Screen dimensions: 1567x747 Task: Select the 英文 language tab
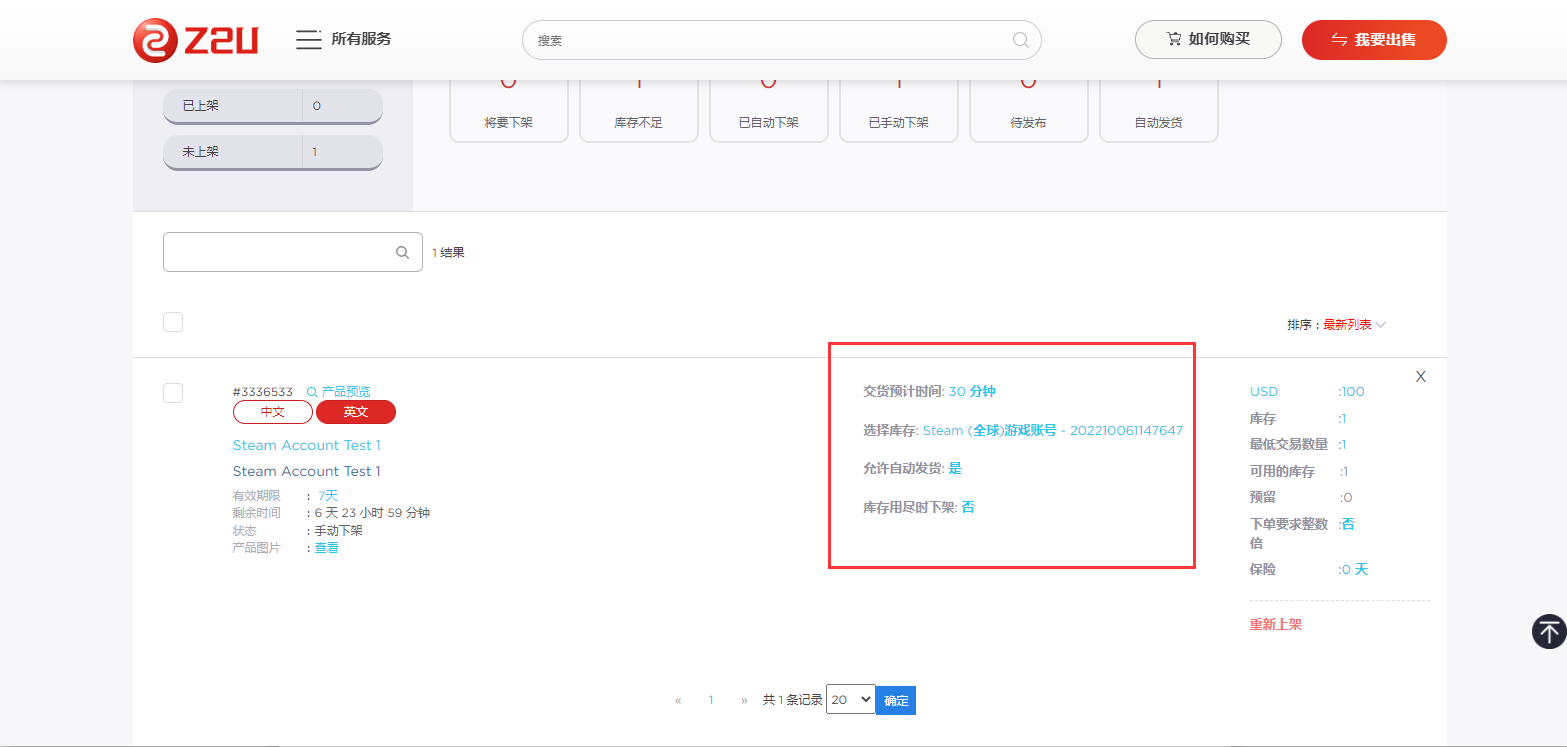click(356, 412)
